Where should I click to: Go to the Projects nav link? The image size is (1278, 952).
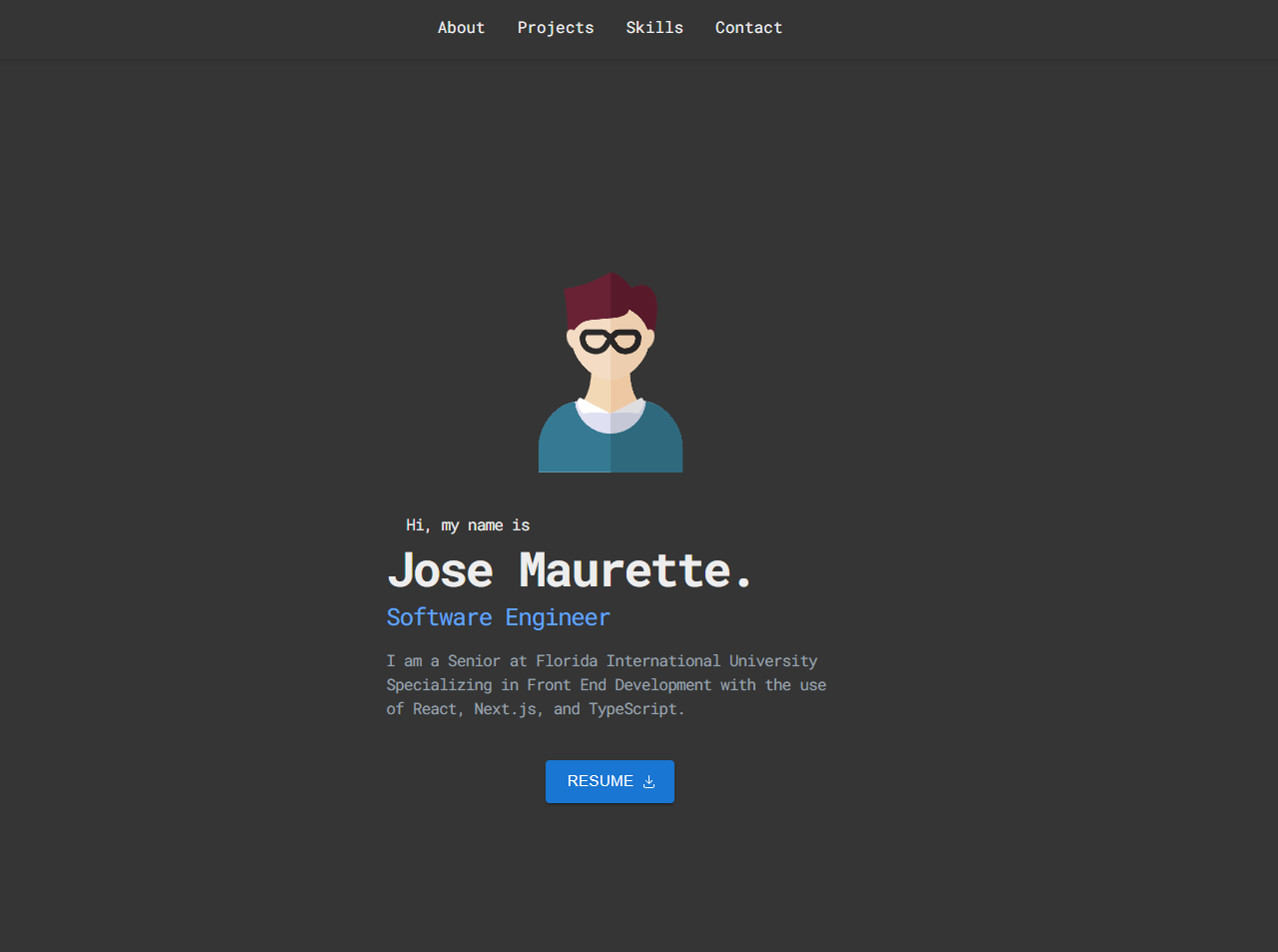click(555, 28)
